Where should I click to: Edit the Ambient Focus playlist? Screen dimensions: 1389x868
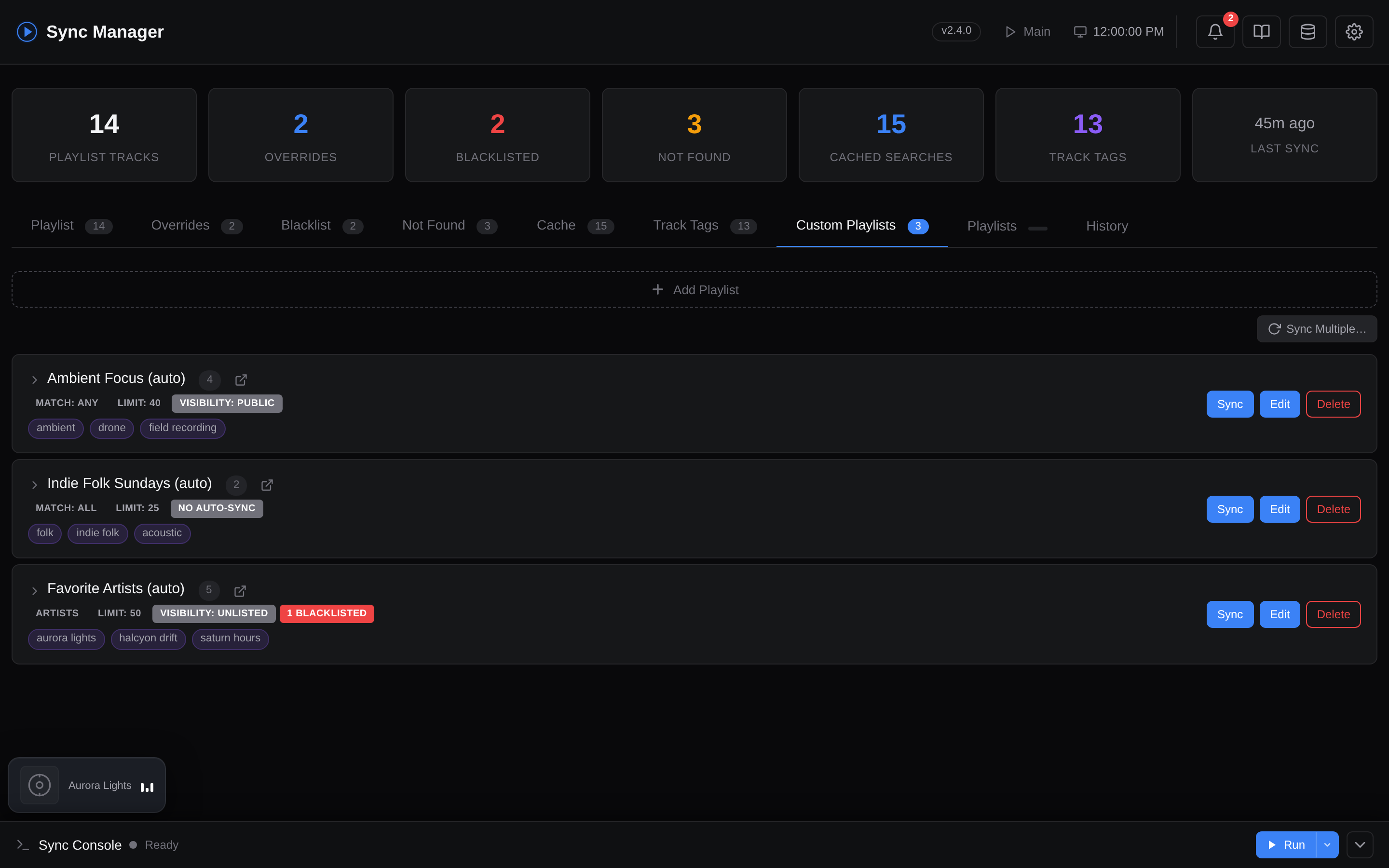1280,404
